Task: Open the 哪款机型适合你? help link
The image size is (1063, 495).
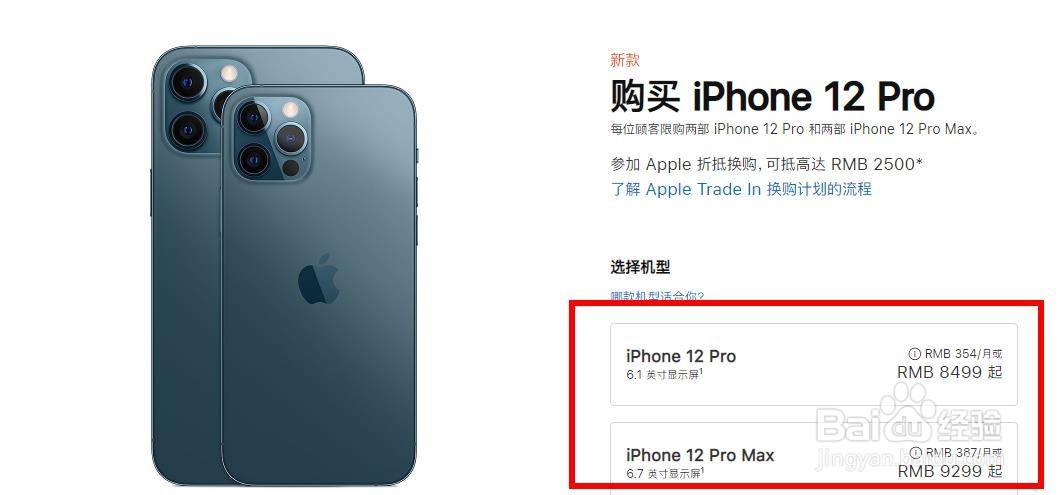Action: coord(657,296)
